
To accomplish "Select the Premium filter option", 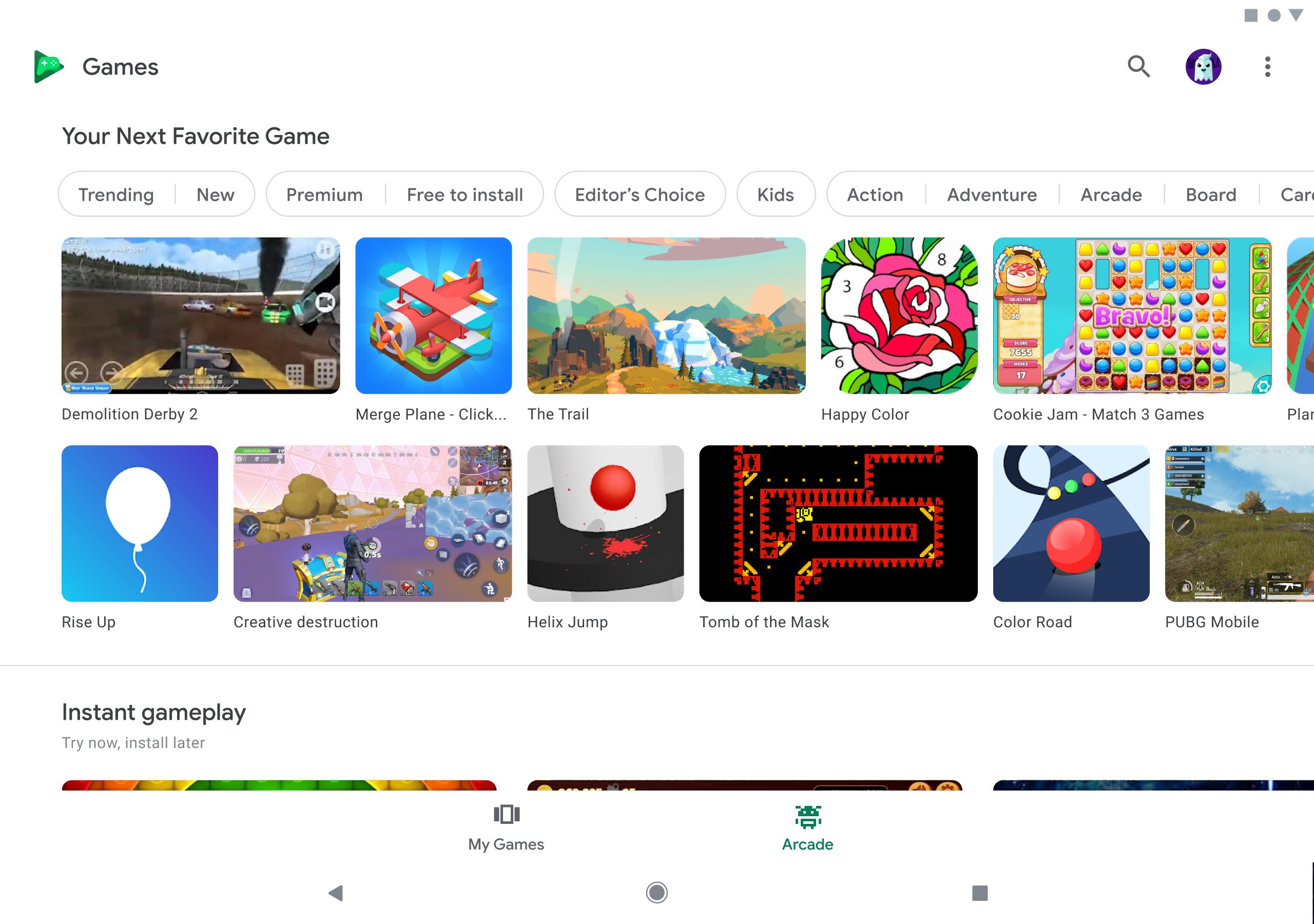I will [323, 193].
